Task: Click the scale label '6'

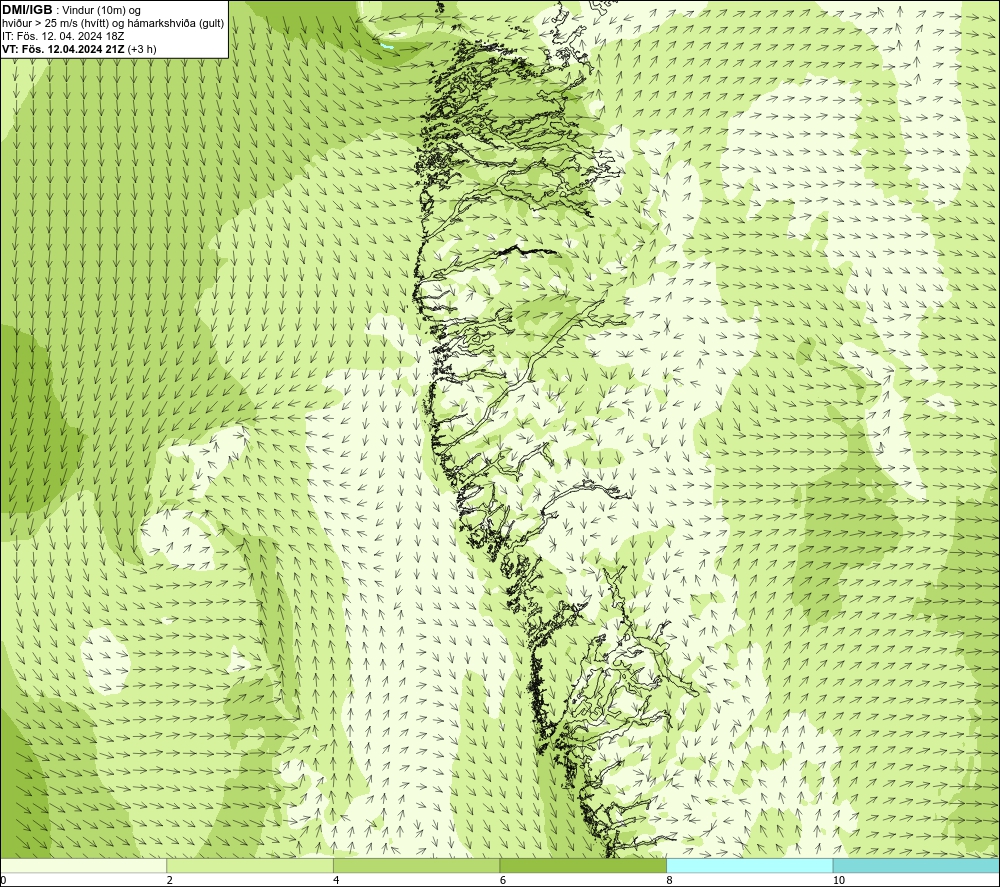Action: tap(503, 881)
